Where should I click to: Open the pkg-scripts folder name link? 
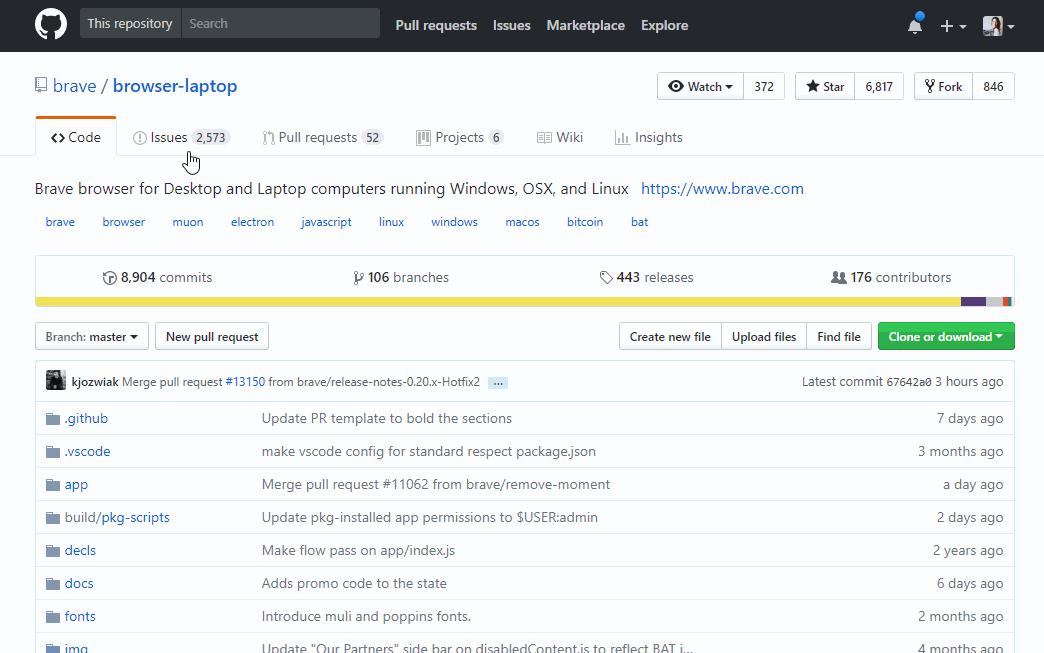coord(135,517)
